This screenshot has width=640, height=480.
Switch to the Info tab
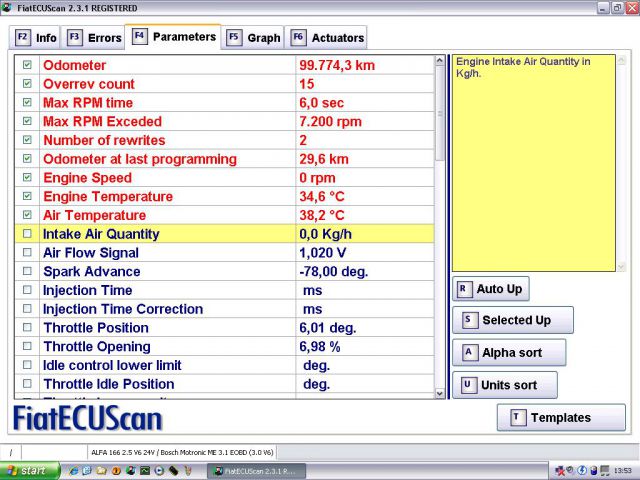click(x=35, y=38)
